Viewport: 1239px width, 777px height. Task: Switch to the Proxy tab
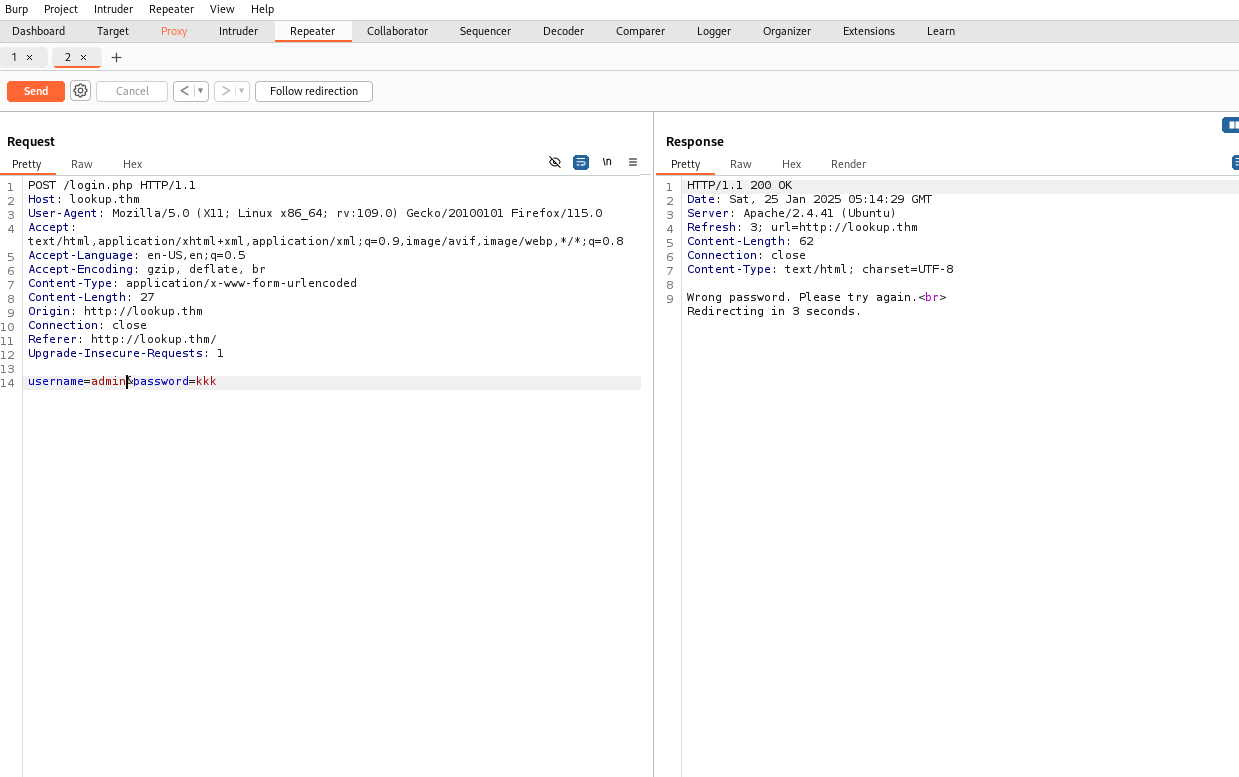(x=174, y=31)
